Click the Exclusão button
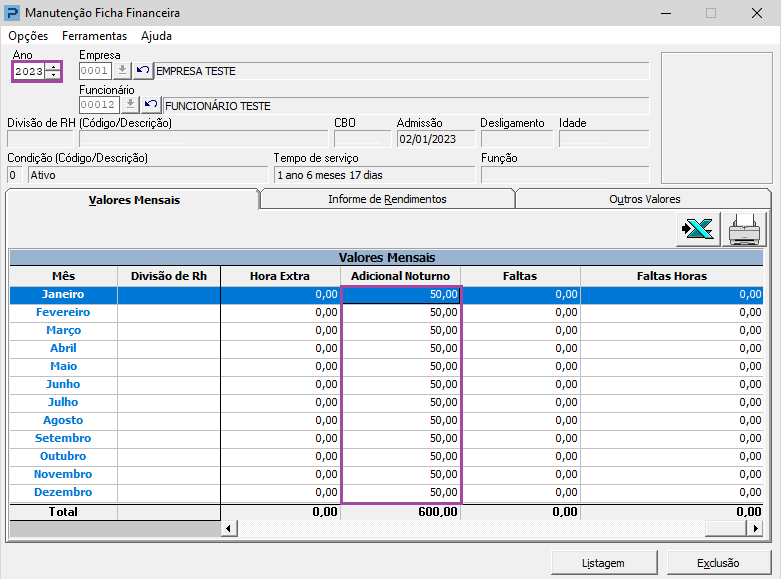Image resolution: width=782 pixels, height=579 pixels. coord(718,563)
